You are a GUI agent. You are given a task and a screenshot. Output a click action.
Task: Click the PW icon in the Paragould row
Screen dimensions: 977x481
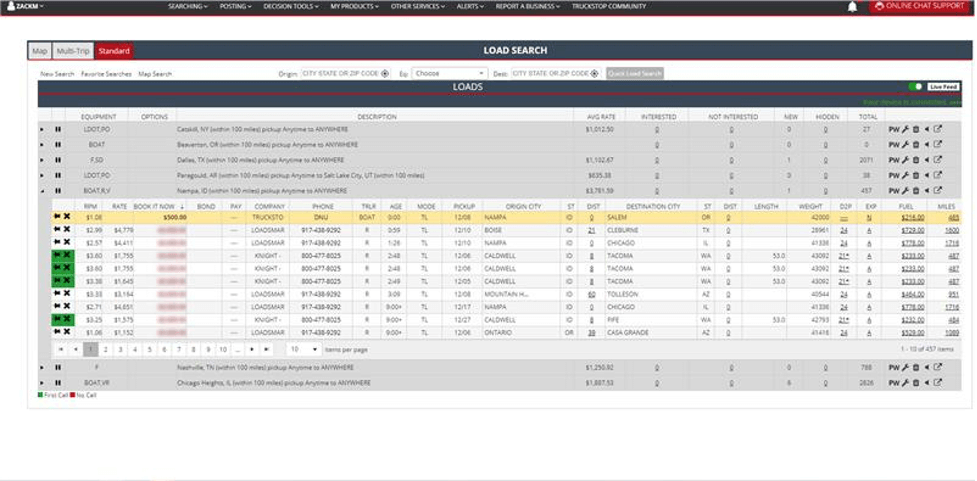pyautogui.click(x=893, y=174)
